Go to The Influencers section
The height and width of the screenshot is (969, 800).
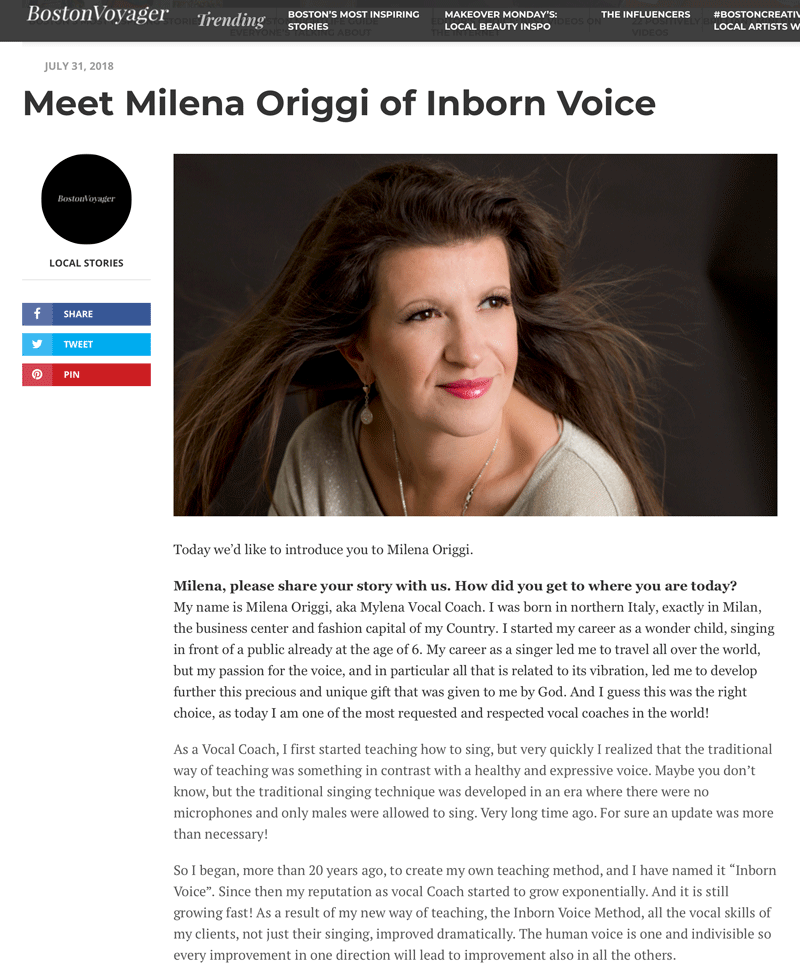[x=646, y=14]
